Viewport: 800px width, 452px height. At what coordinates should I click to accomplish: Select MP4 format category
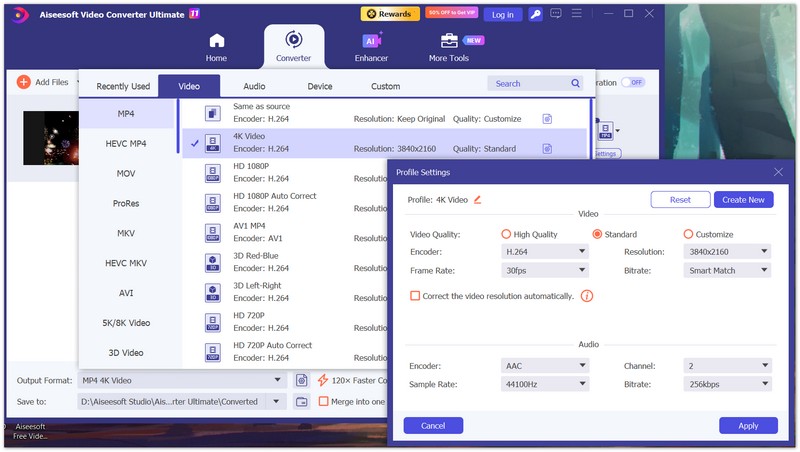coord(126,114)
